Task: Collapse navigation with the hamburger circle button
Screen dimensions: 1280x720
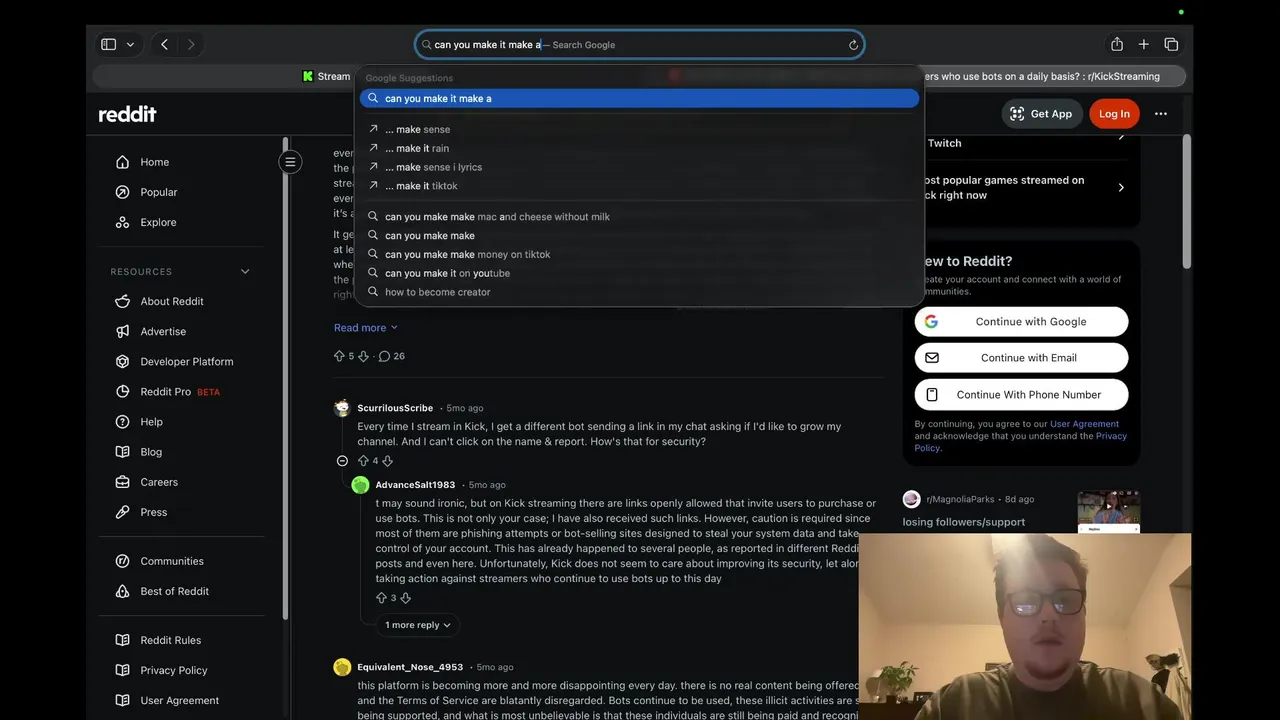Action: (x=290, y=162)
